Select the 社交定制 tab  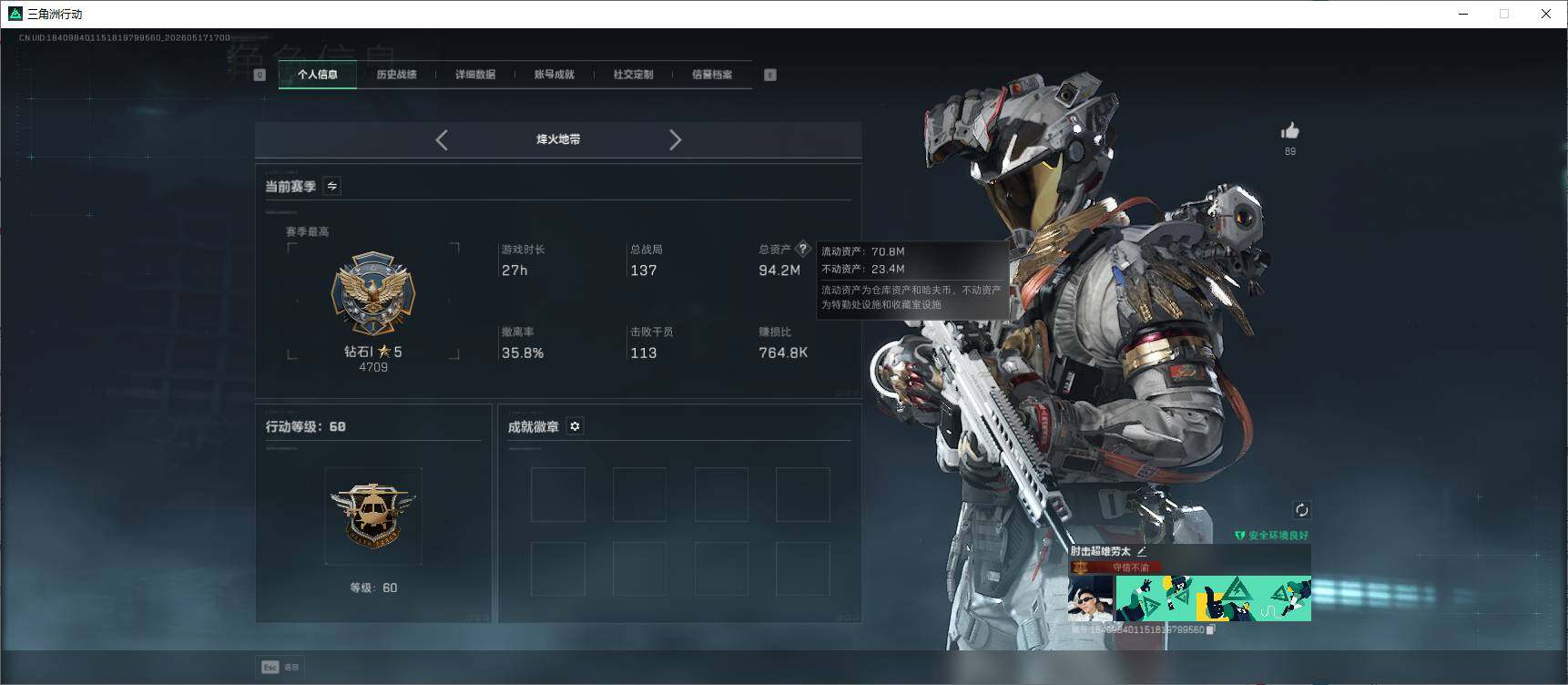(634, 75)
